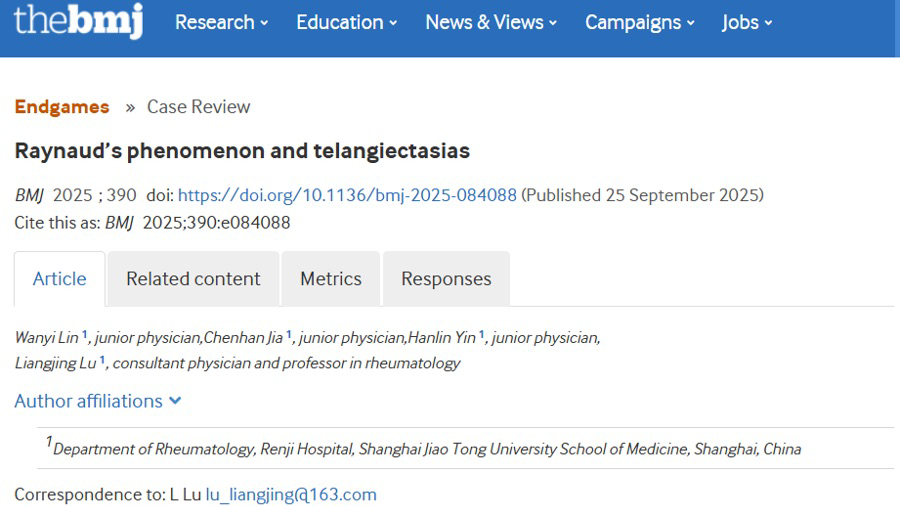
Task: Expand the Campaigns dropdown
Action: click(639, 22)
